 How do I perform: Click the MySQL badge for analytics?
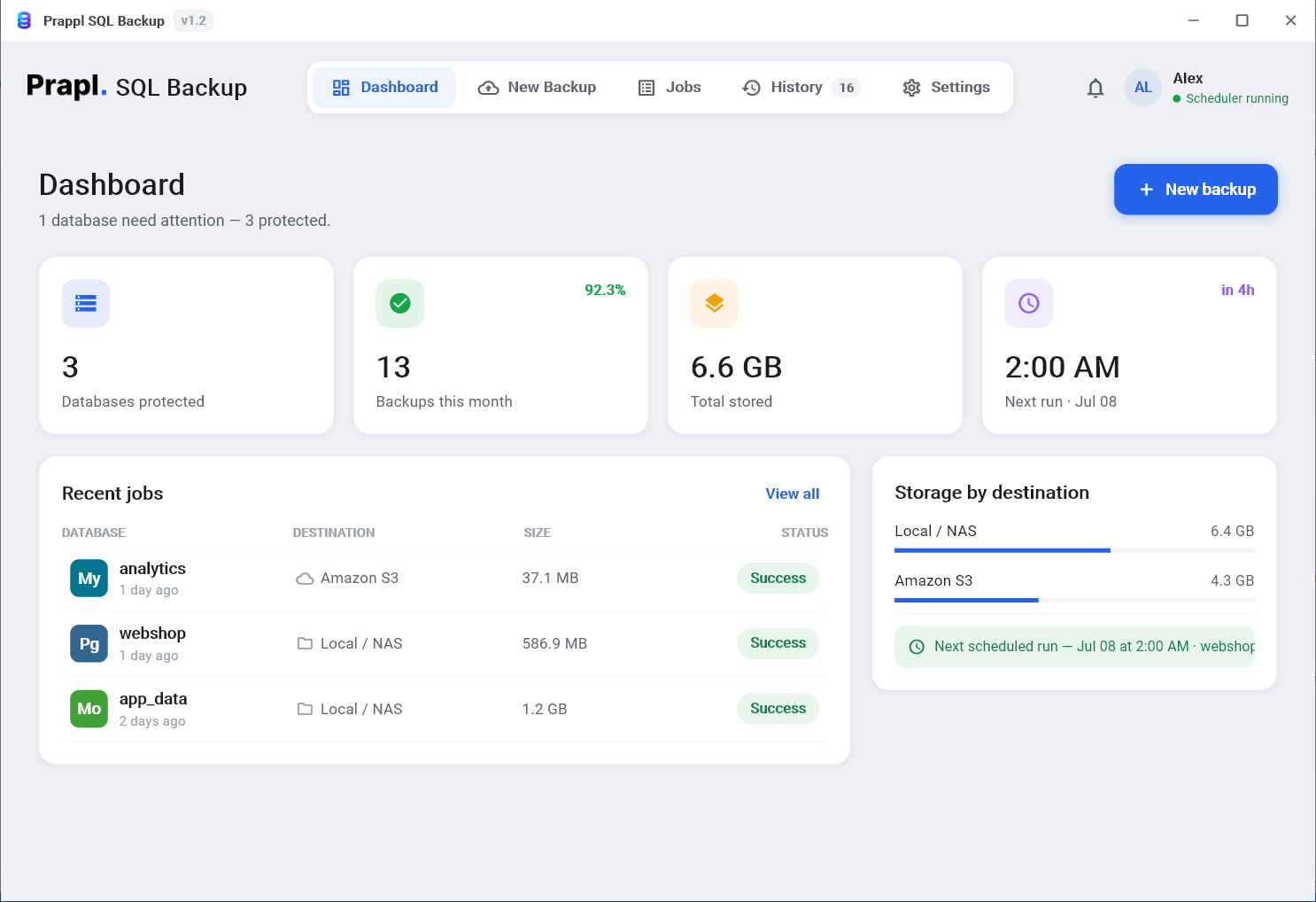tap(89, 579)
